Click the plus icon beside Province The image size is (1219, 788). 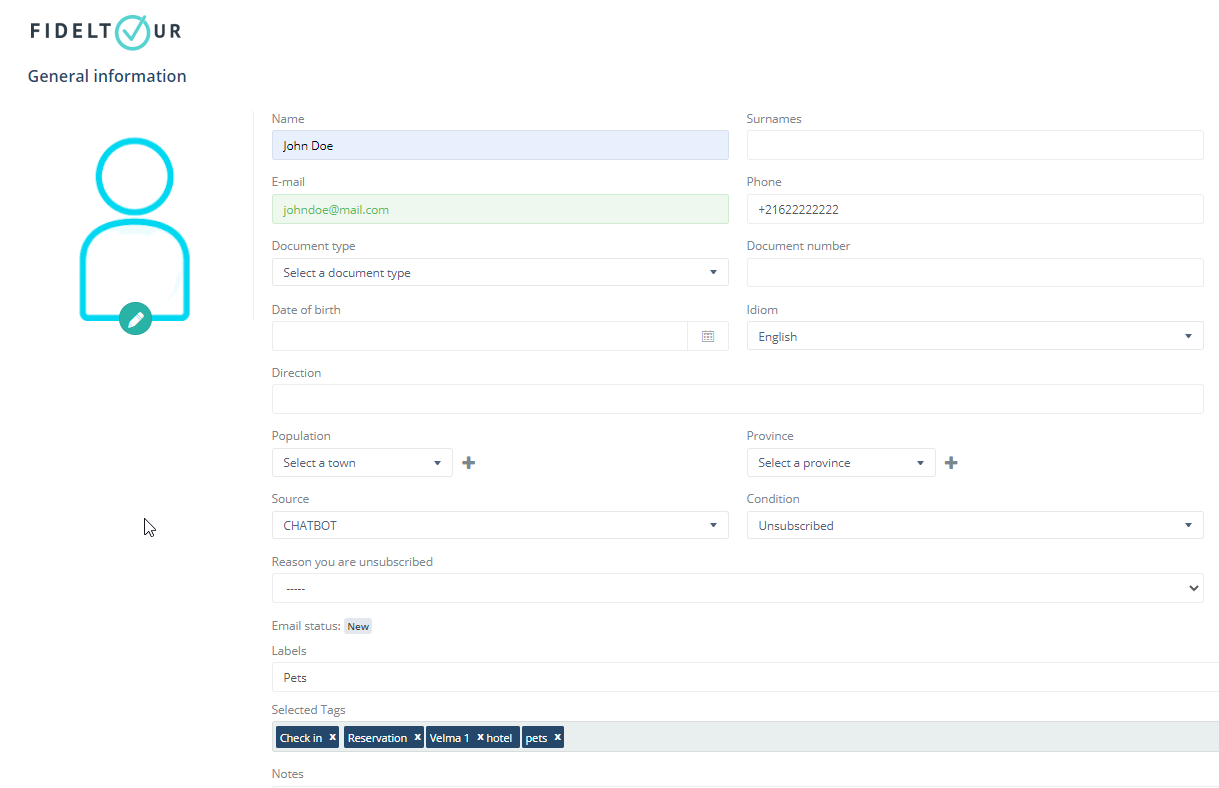coord(951,463)
